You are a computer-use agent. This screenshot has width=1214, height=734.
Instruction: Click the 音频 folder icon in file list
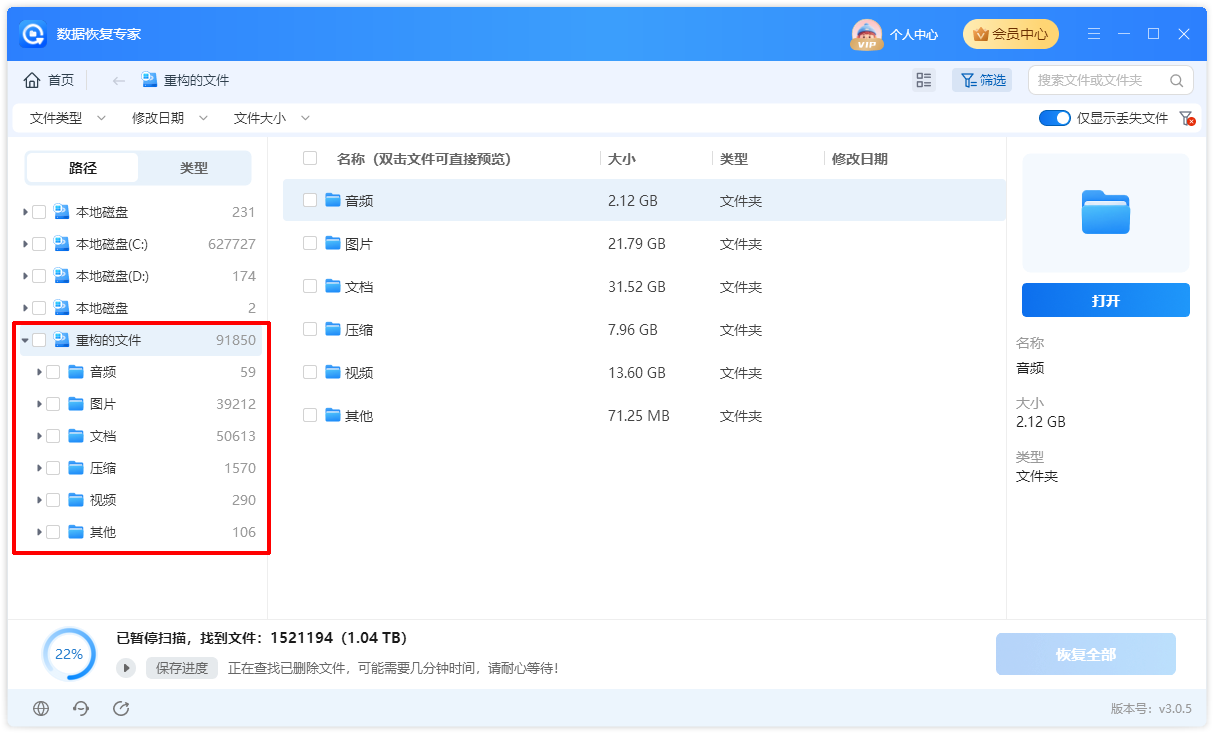[333, 200]
